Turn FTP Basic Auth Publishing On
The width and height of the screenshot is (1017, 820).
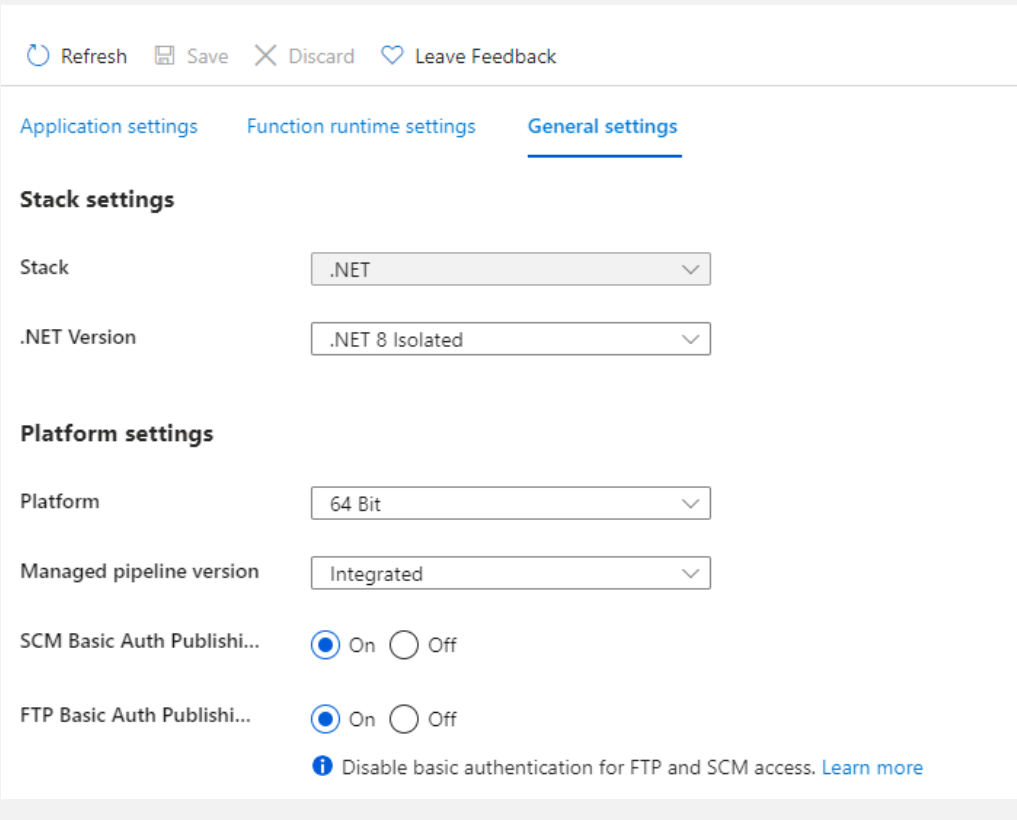click(325, 719)
